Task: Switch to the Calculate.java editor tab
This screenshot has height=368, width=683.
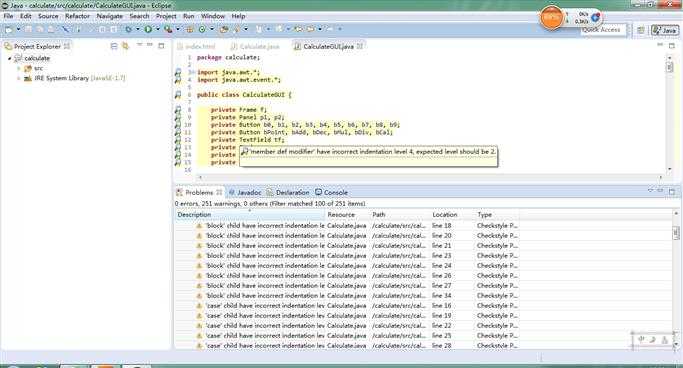Action: [255, 46]
